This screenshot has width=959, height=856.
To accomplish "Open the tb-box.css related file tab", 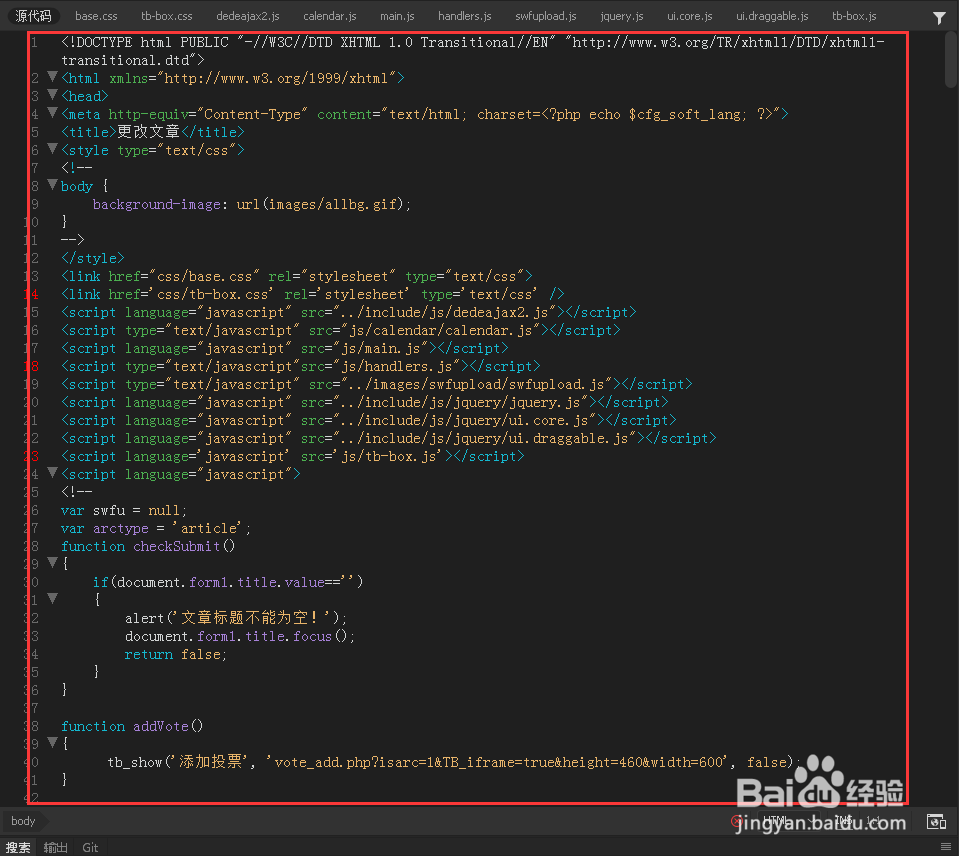I will pyautogui.click(x=166, y=17).
